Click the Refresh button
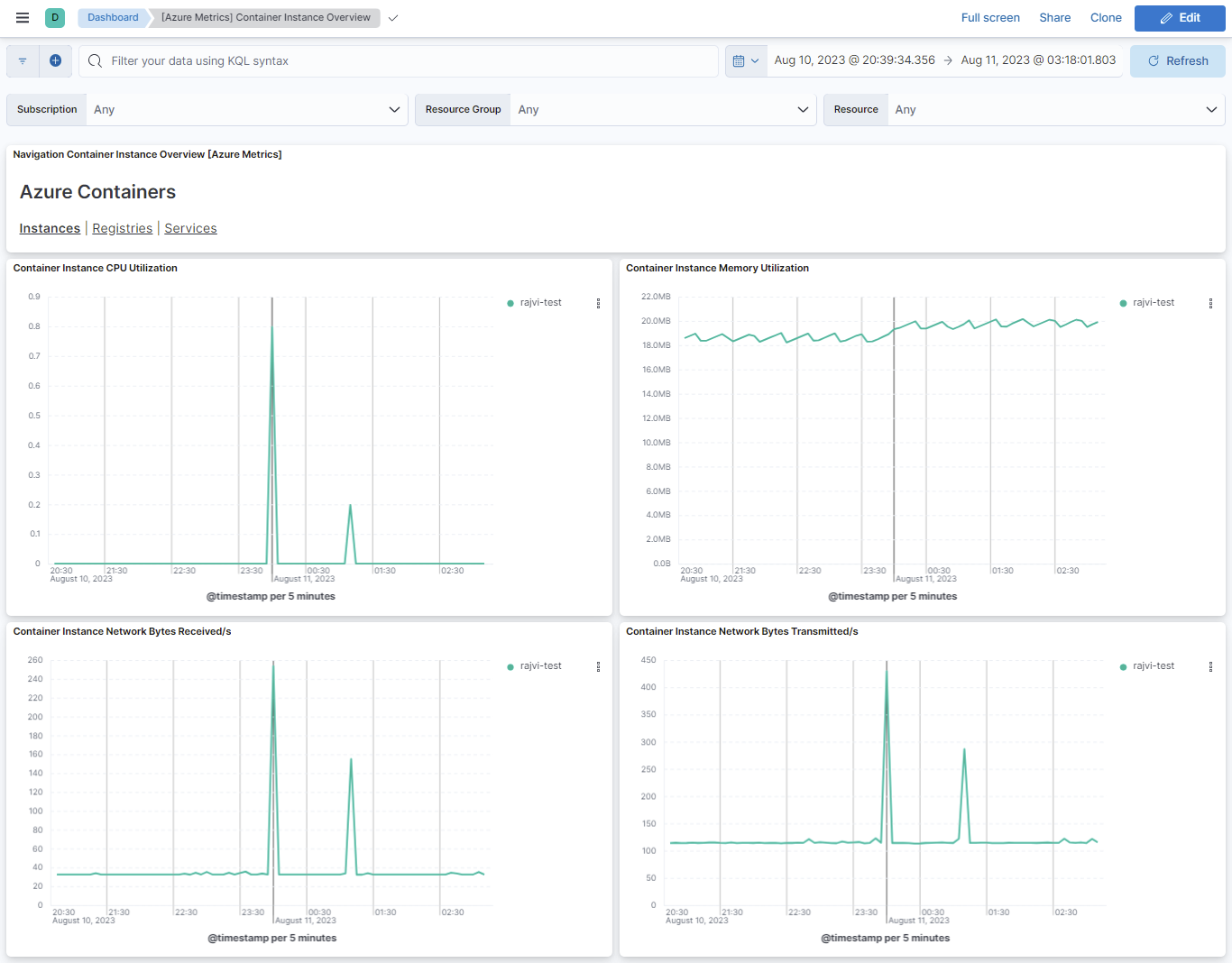Screen dimensions: 1232x963 pyautogui.click(x=1177, y=61)
